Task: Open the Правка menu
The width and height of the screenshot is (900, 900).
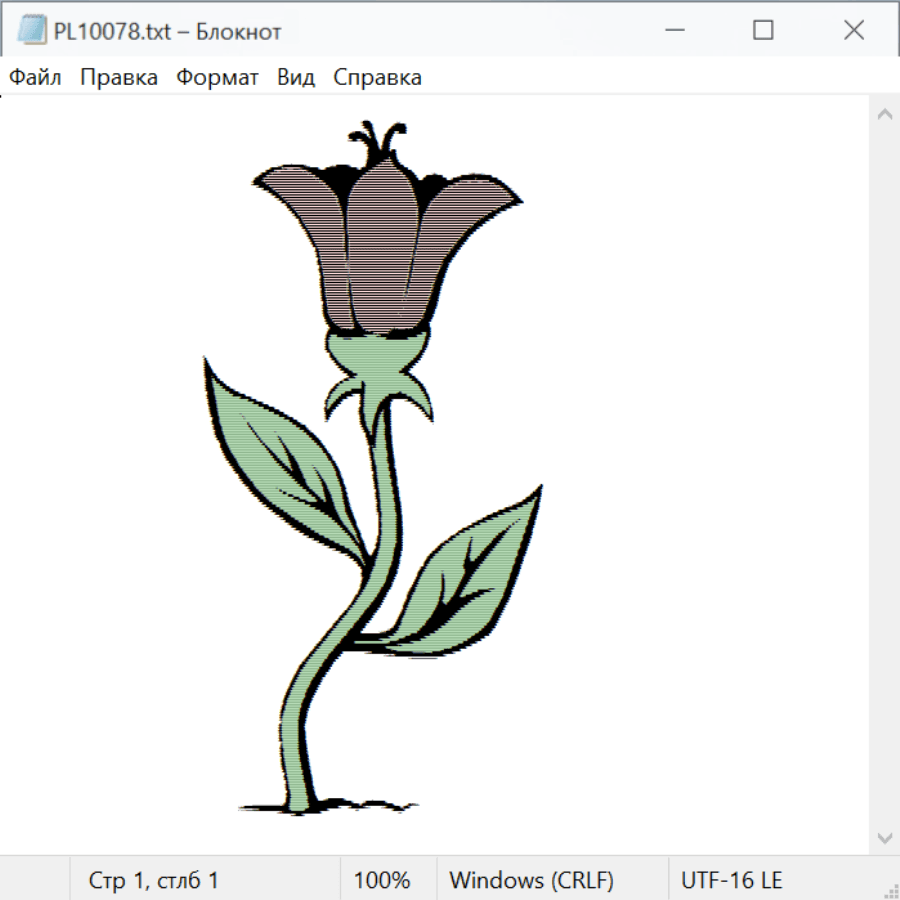Action: [119, 78]
